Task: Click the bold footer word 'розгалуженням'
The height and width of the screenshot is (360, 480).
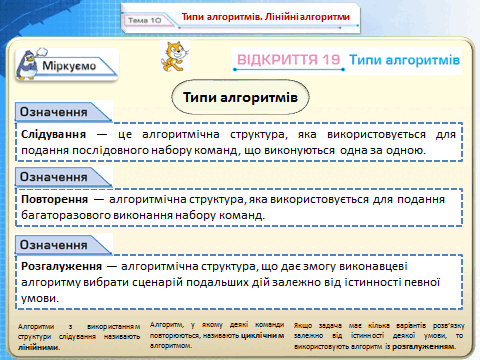Action: point(424,346)
